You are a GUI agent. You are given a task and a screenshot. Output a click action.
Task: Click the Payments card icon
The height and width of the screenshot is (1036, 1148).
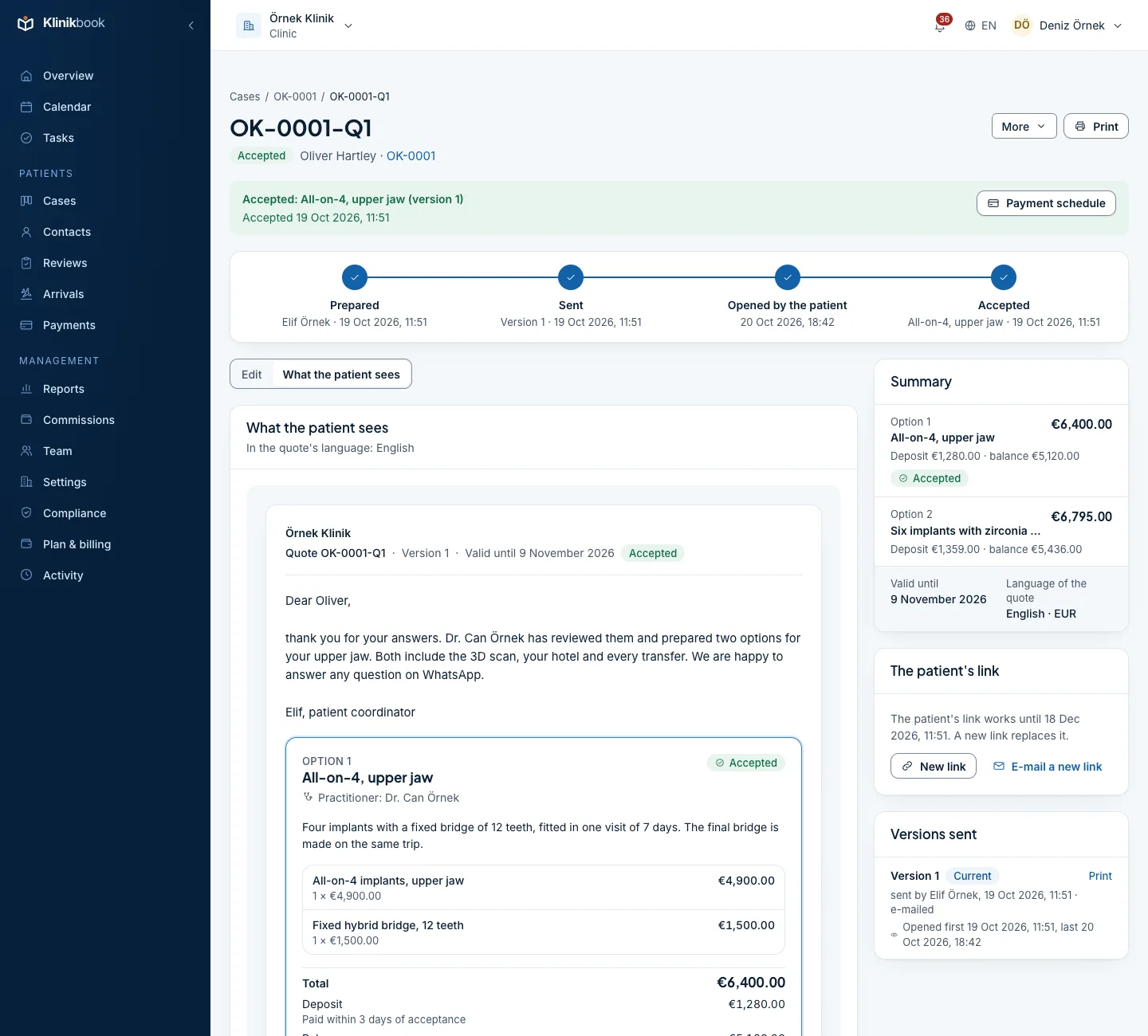pos(26,325)
